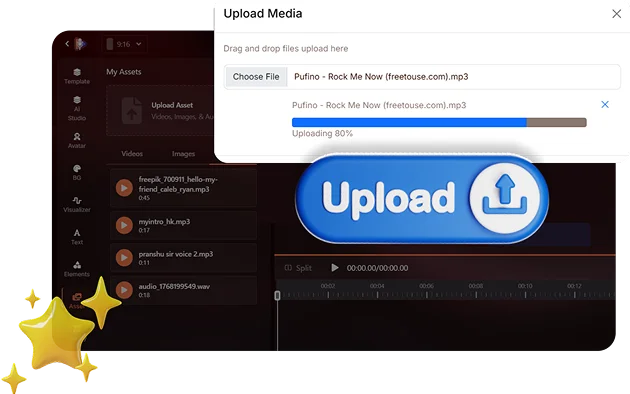The width and height of the screenshot is (630, 394).
Task: Open the AI Studio sidebar section
Action: (x=77, y=108)
